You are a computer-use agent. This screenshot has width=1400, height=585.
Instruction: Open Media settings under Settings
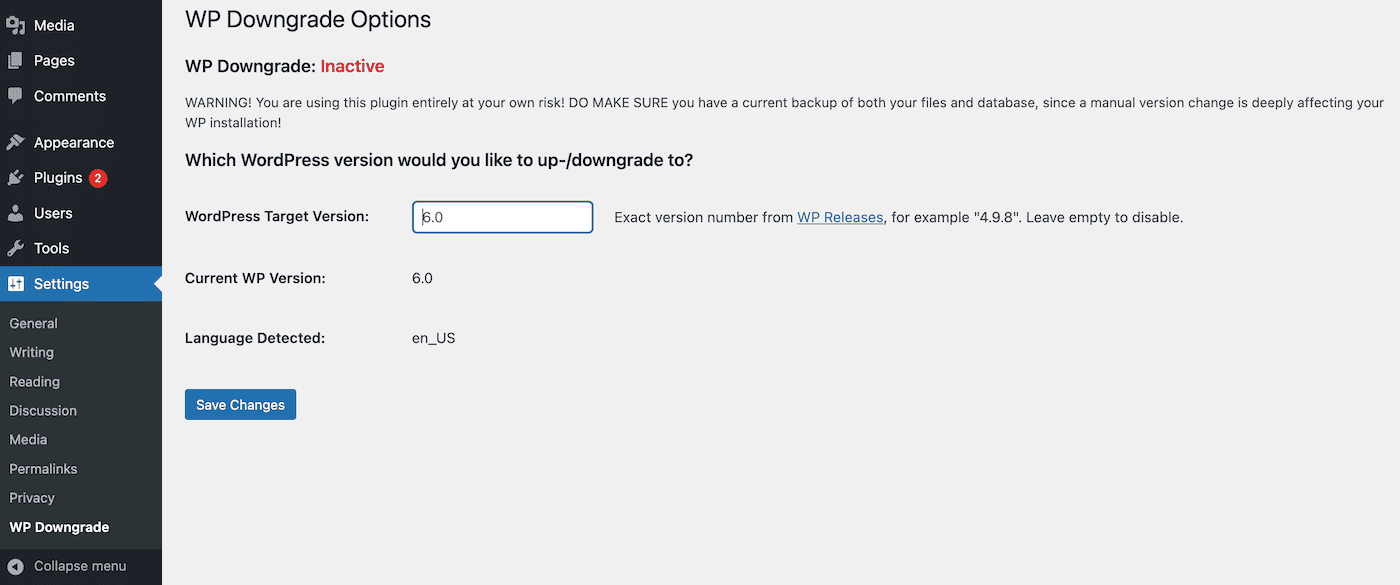(28, 439)
